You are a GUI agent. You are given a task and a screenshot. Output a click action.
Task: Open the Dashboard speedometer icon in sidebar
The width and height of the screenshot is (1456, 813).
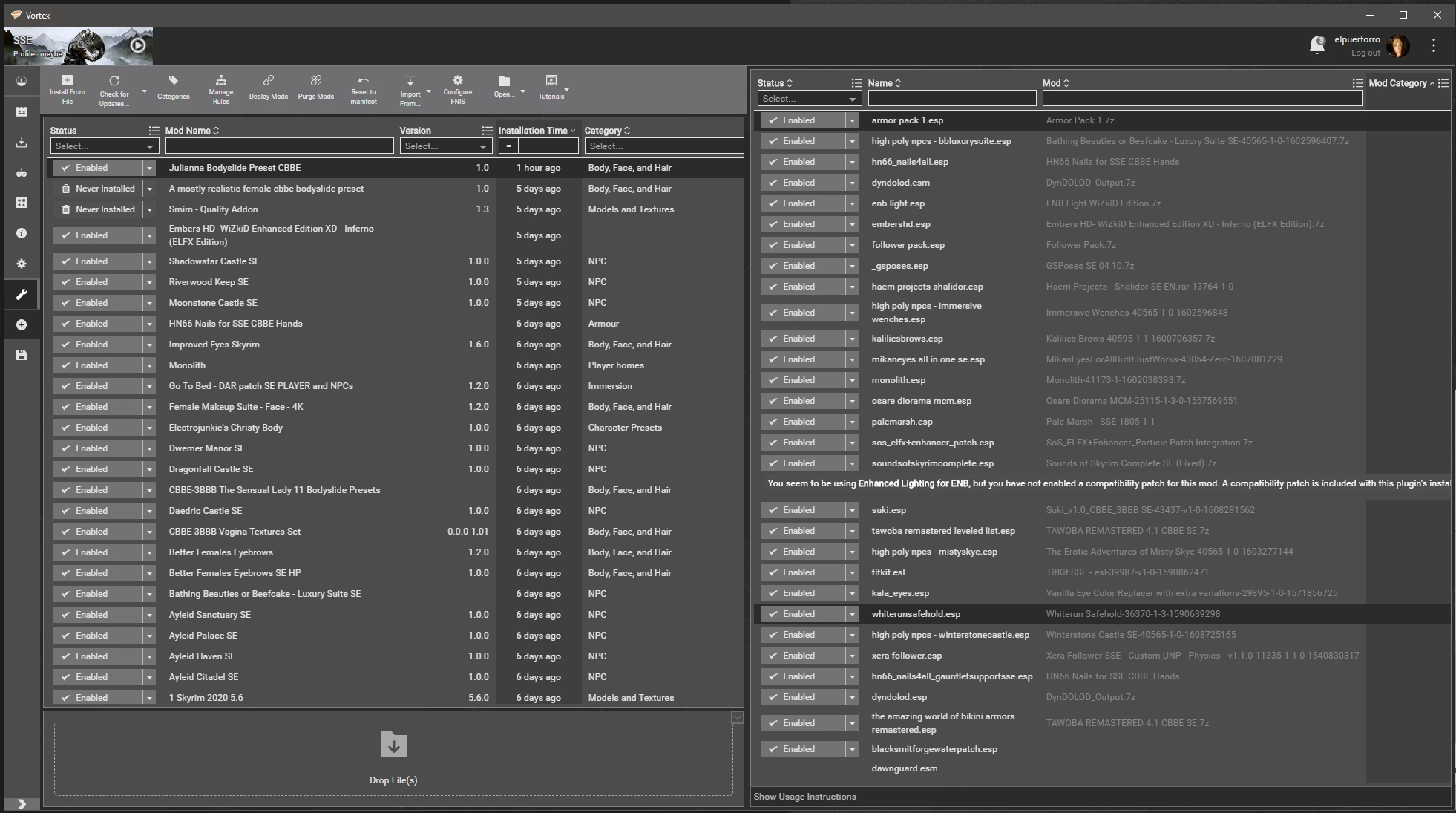[x=22, y=81]
